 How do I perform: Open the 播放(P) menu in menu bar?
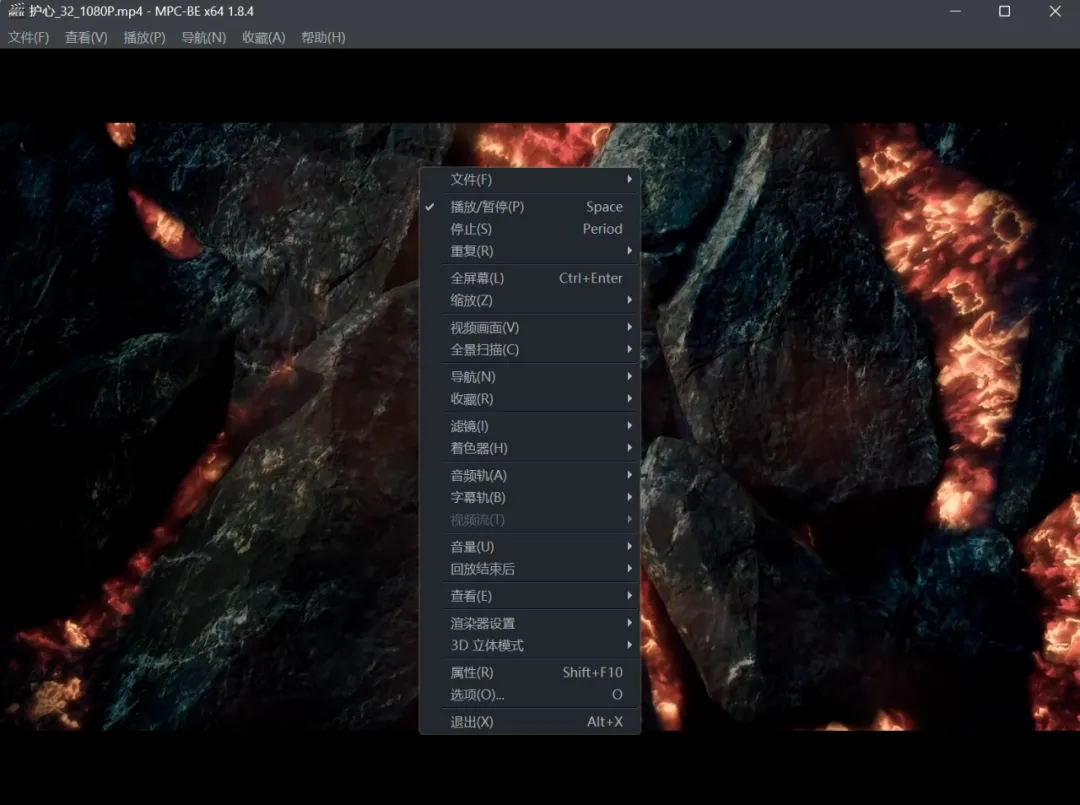click(144, 37)
